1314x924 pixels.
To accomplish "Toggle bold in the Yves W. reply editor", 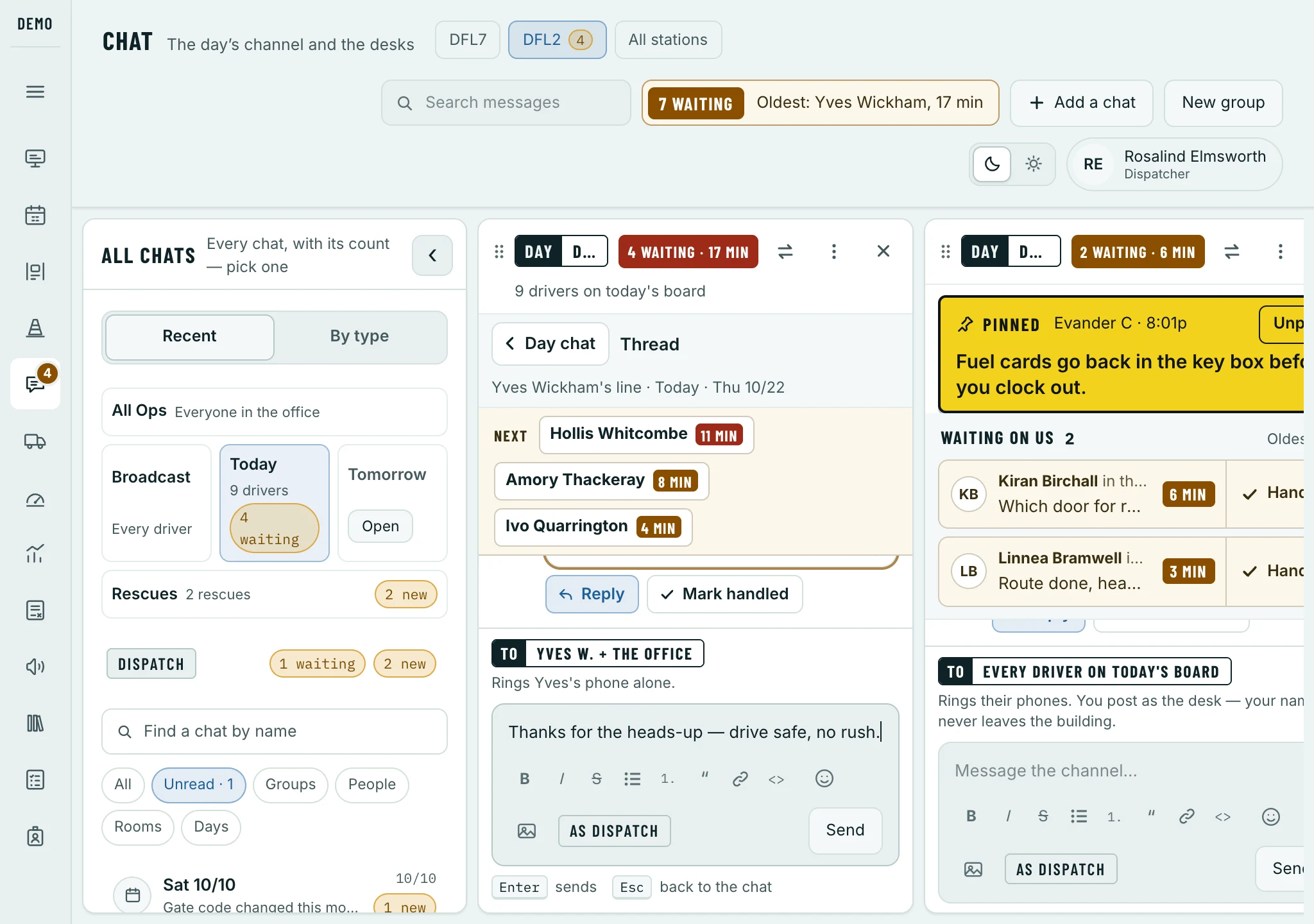I will (525, 778).
